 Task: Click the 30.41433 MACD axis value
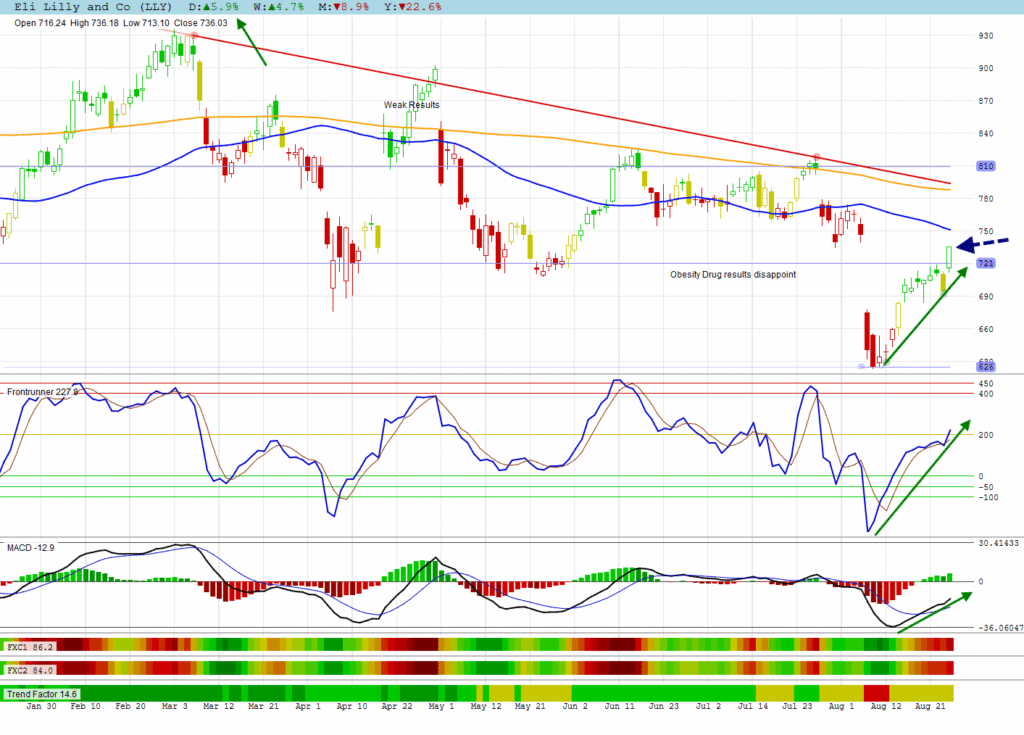[998, 543]
